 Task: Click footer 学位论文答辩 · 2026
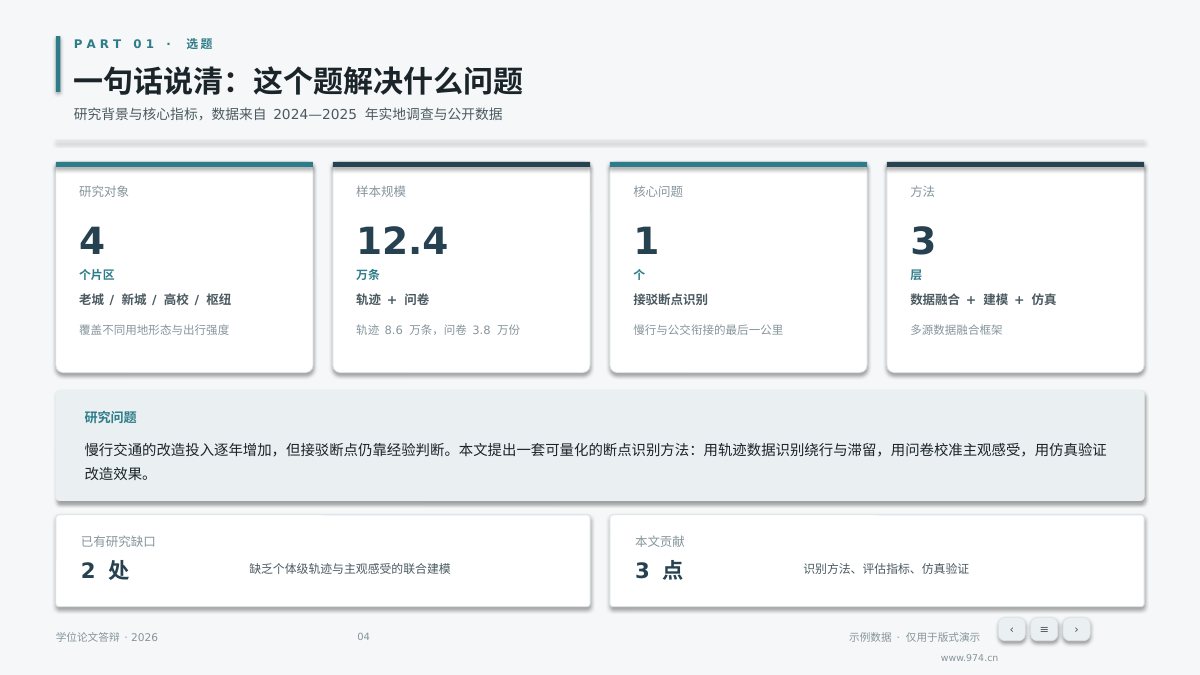point(107,637)
